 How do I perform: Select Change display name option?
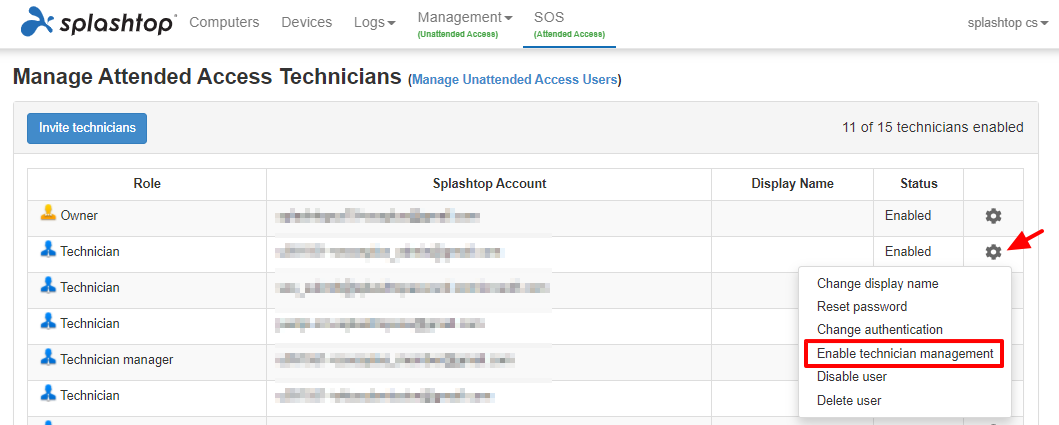point(877,284)
